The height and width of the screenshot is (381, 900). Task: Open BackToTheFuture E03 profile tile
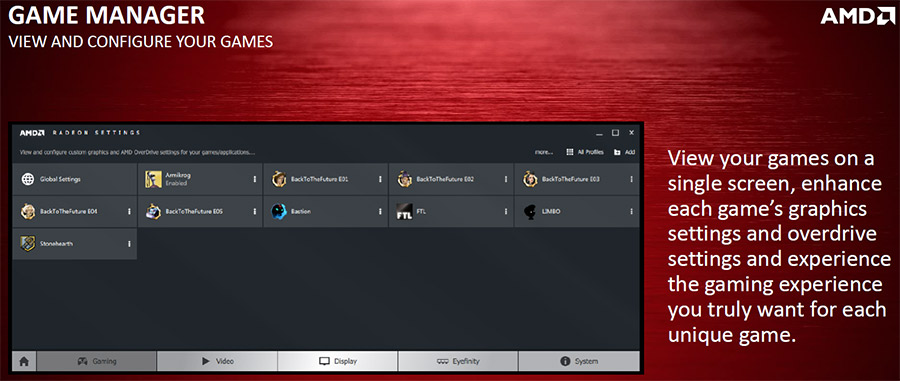[x=577, y=180]
